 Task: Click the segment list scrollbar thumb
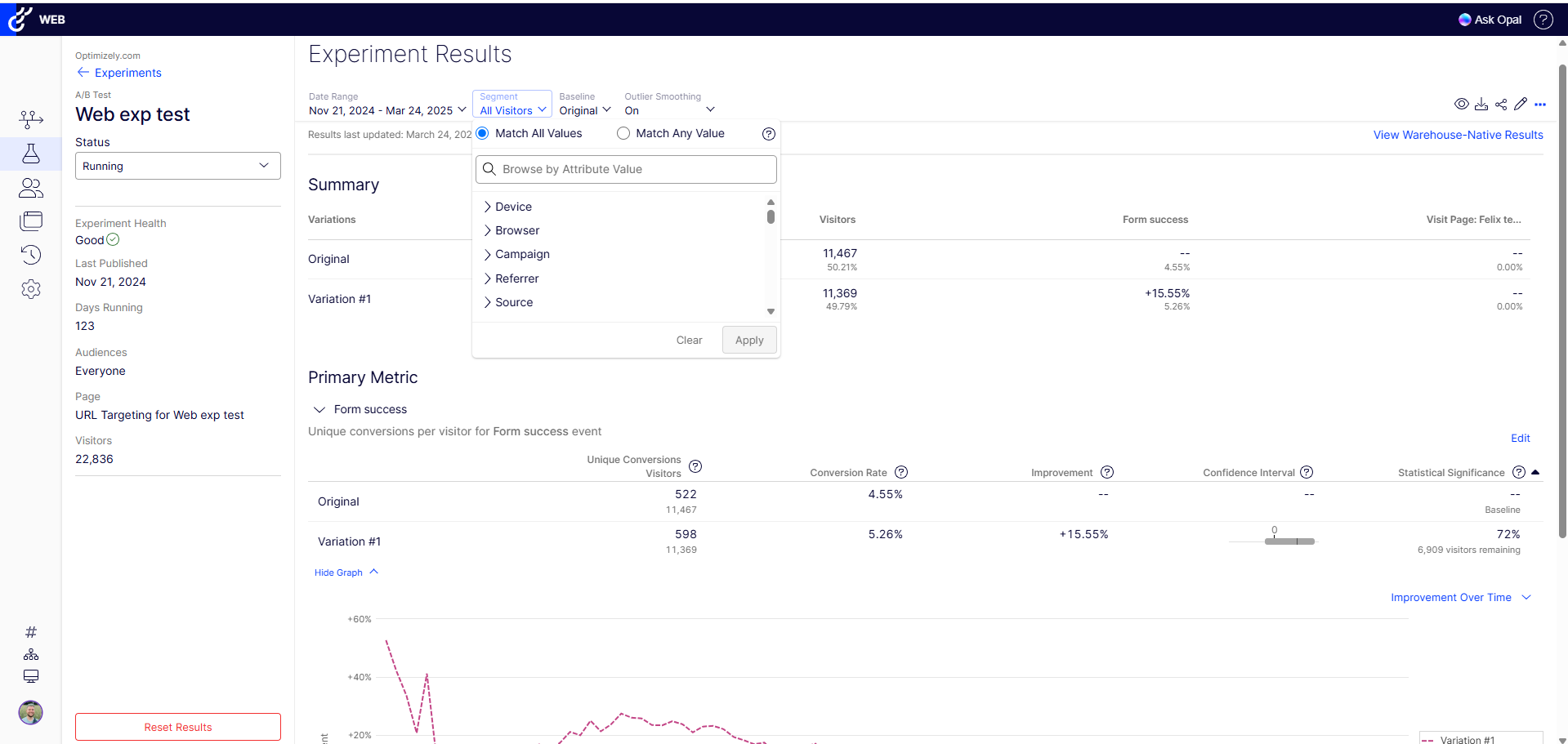[x=771, y=217]
